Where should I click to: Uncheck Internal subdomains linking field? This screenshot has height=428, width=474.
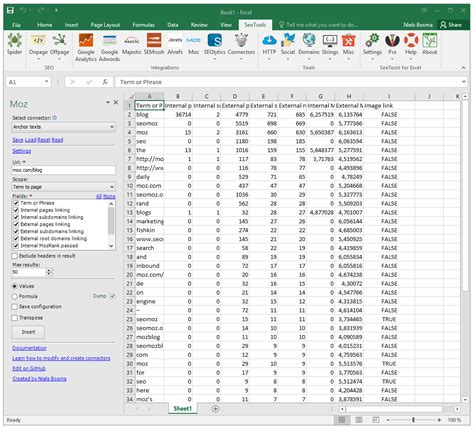(x=16, y=217)
